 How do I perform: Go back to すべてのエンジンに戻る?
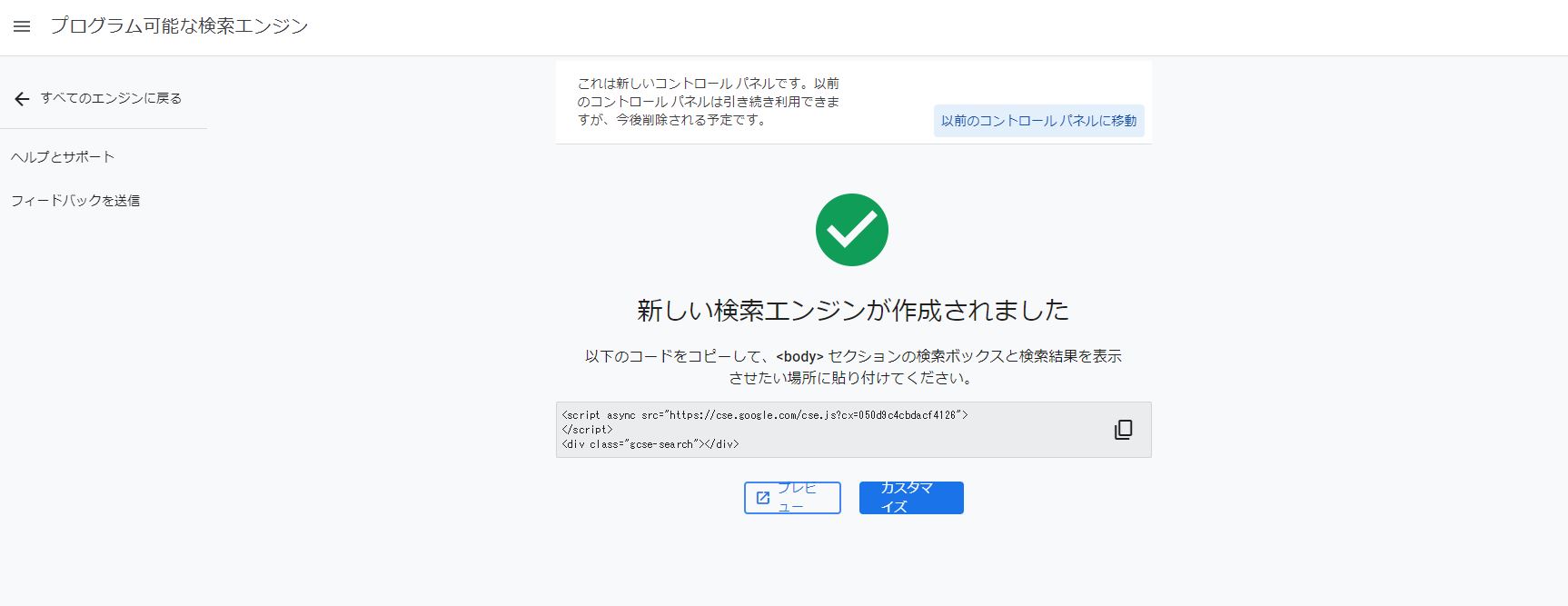pos(111,98)
